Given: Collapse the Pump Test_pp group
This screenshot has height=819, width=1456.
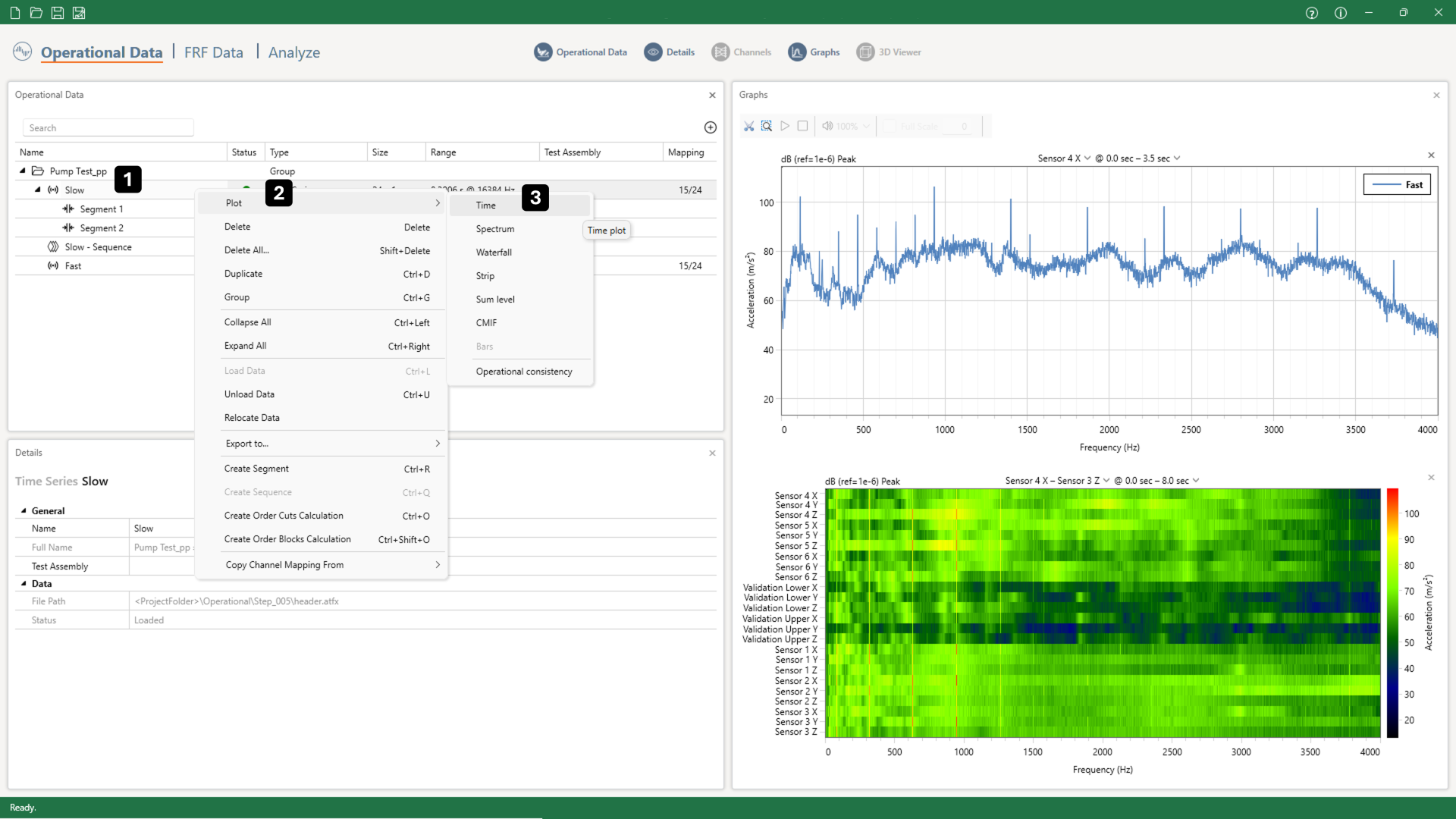Looking at the screenshot, I should (x=23, y=171).
